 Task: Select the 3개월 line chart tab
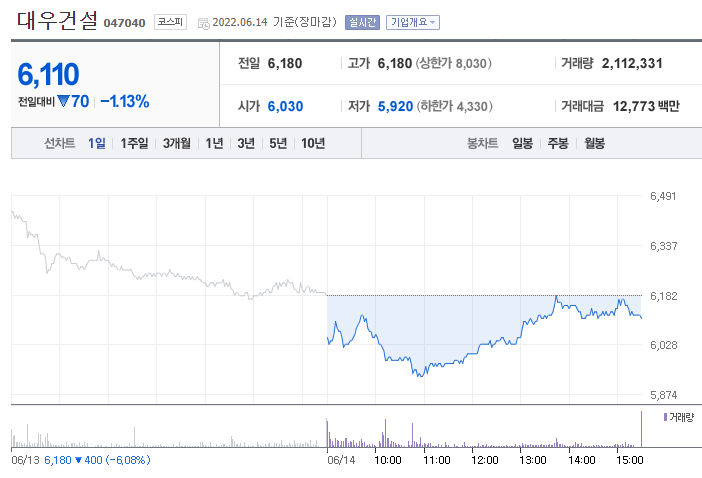(x=177, y=143)
